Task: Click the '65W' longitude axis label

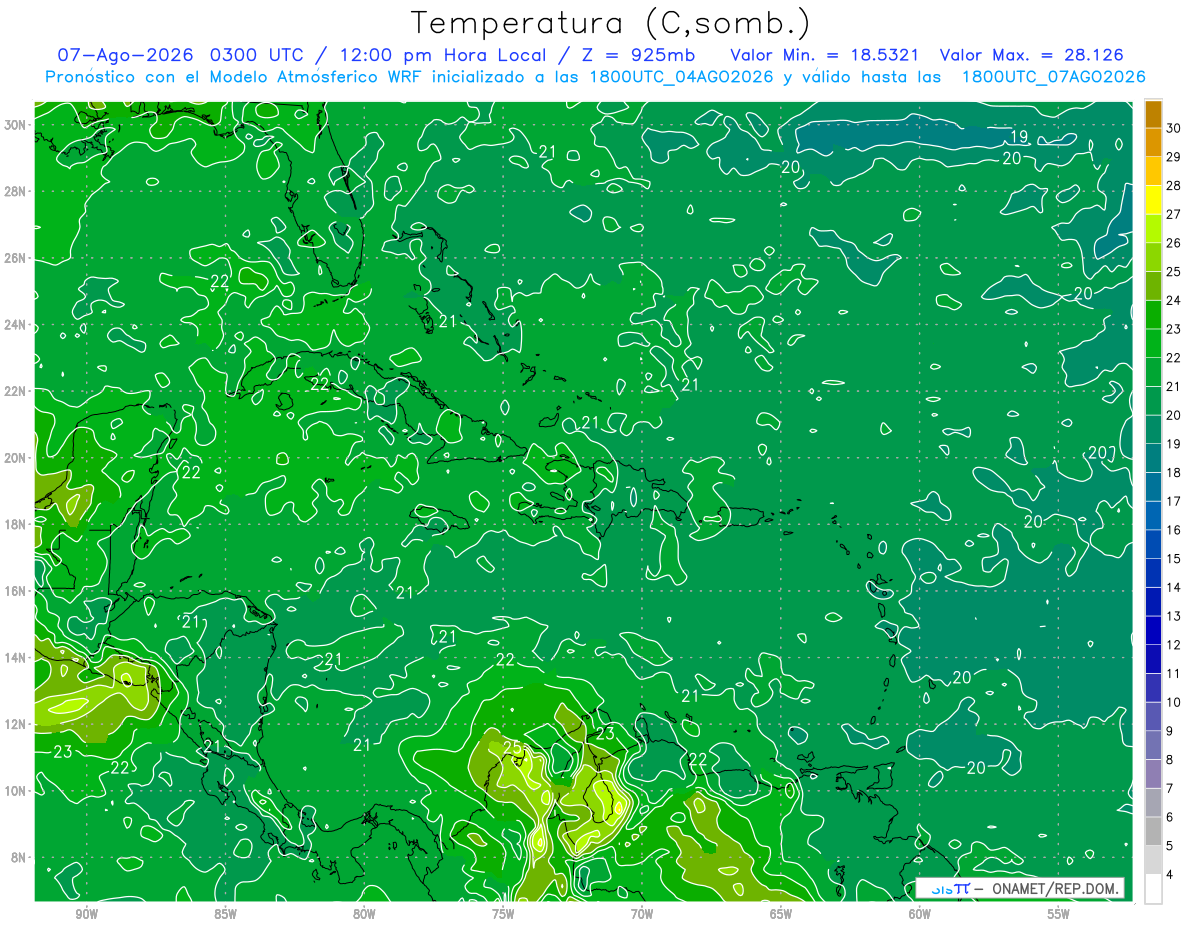Action: (x=781, y=914)
